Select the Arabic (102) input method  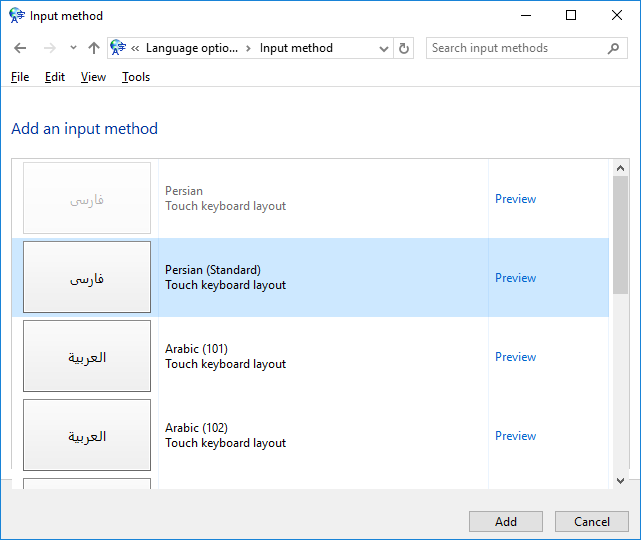point(225,436)
